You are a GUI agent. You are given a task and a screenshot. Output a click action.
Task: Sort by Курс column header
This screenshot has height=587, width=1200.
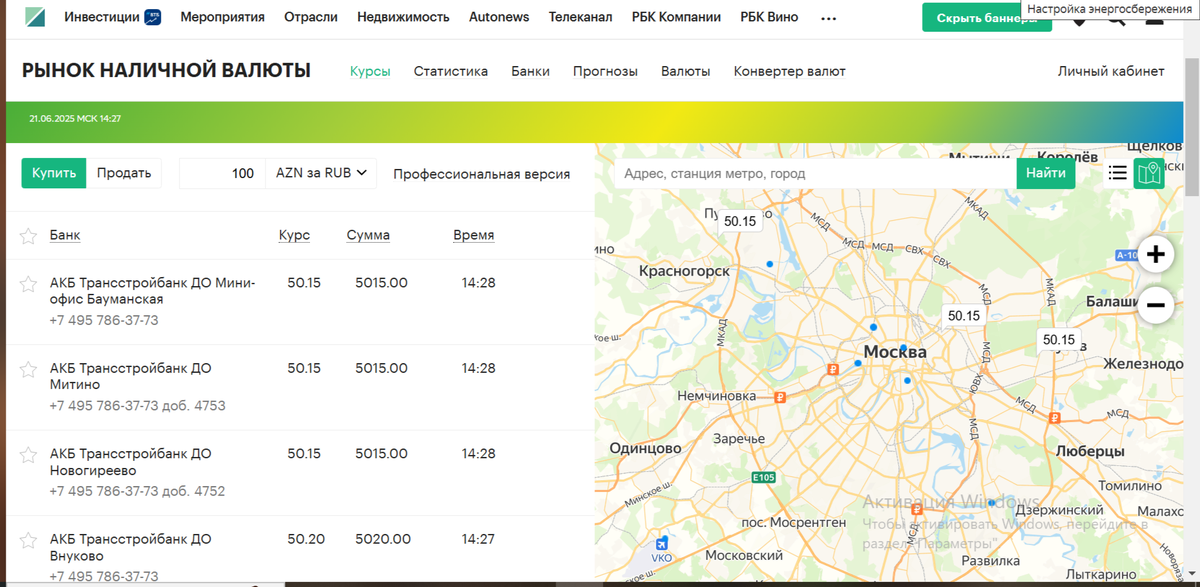pos(294,235)
